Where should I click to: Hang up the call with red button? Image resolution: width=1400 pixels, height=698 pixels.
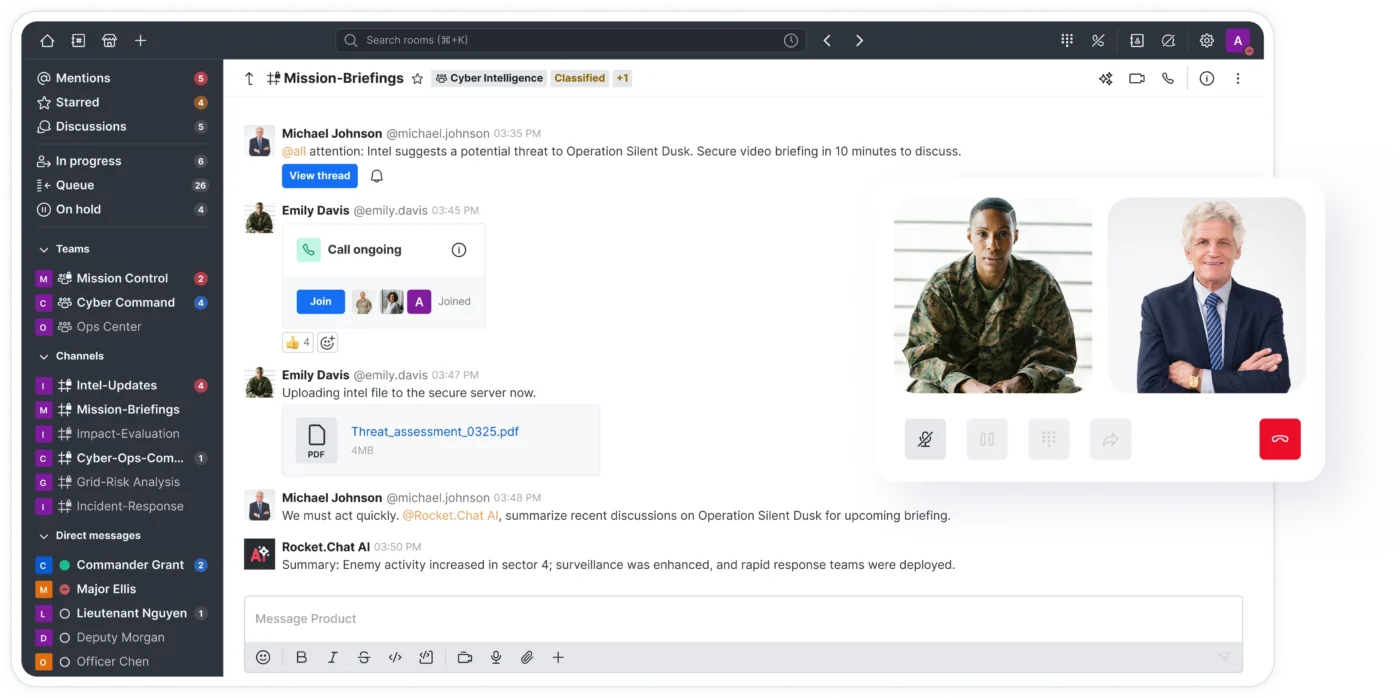click(x=1280, y=439)
